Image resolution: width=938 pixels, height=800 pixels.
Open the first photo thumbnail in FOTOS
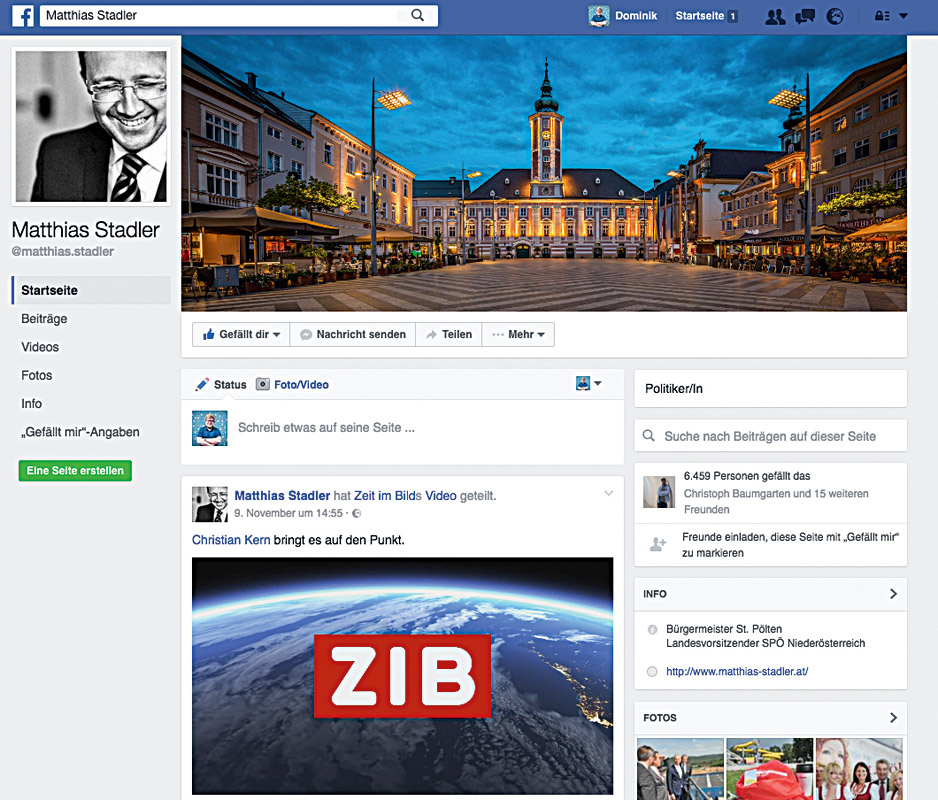(x=680, y=769)
